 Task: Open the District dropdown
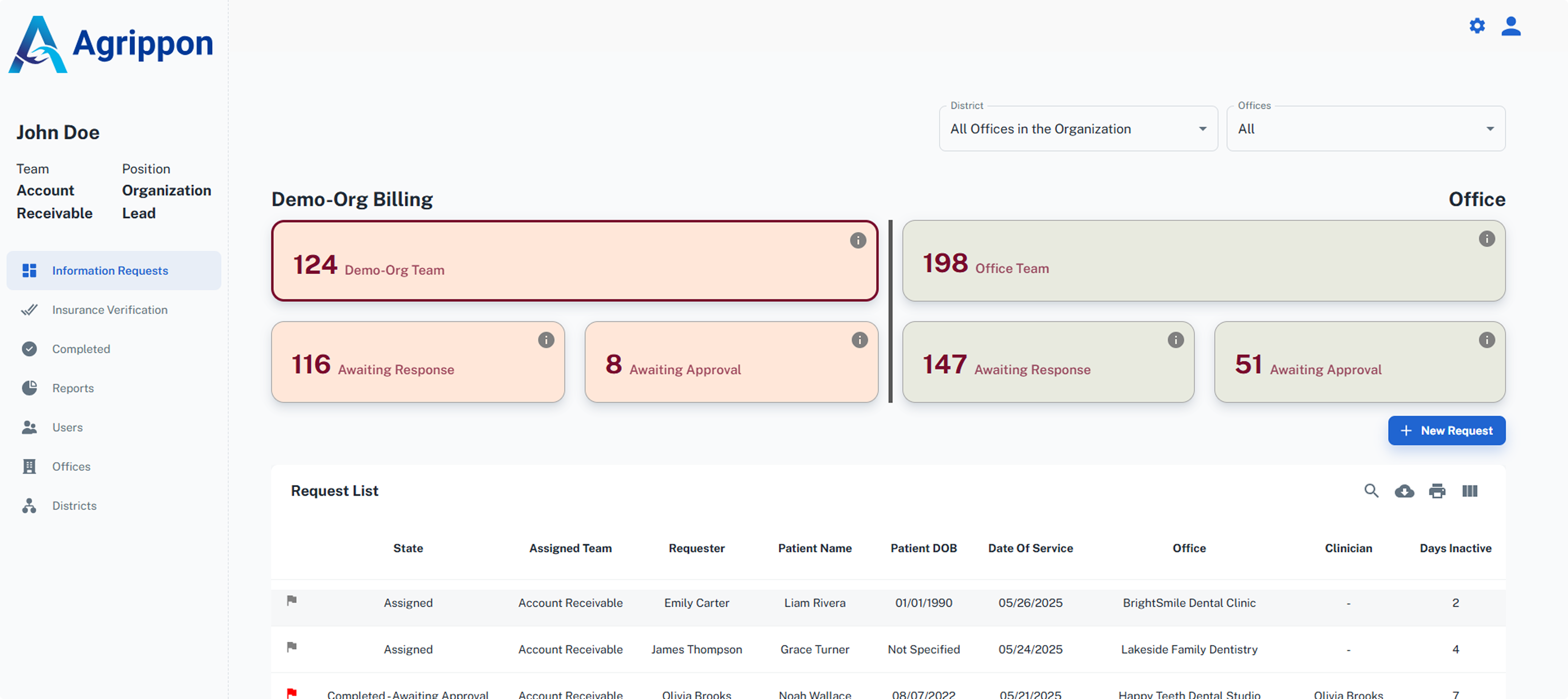click(1078, 128)
